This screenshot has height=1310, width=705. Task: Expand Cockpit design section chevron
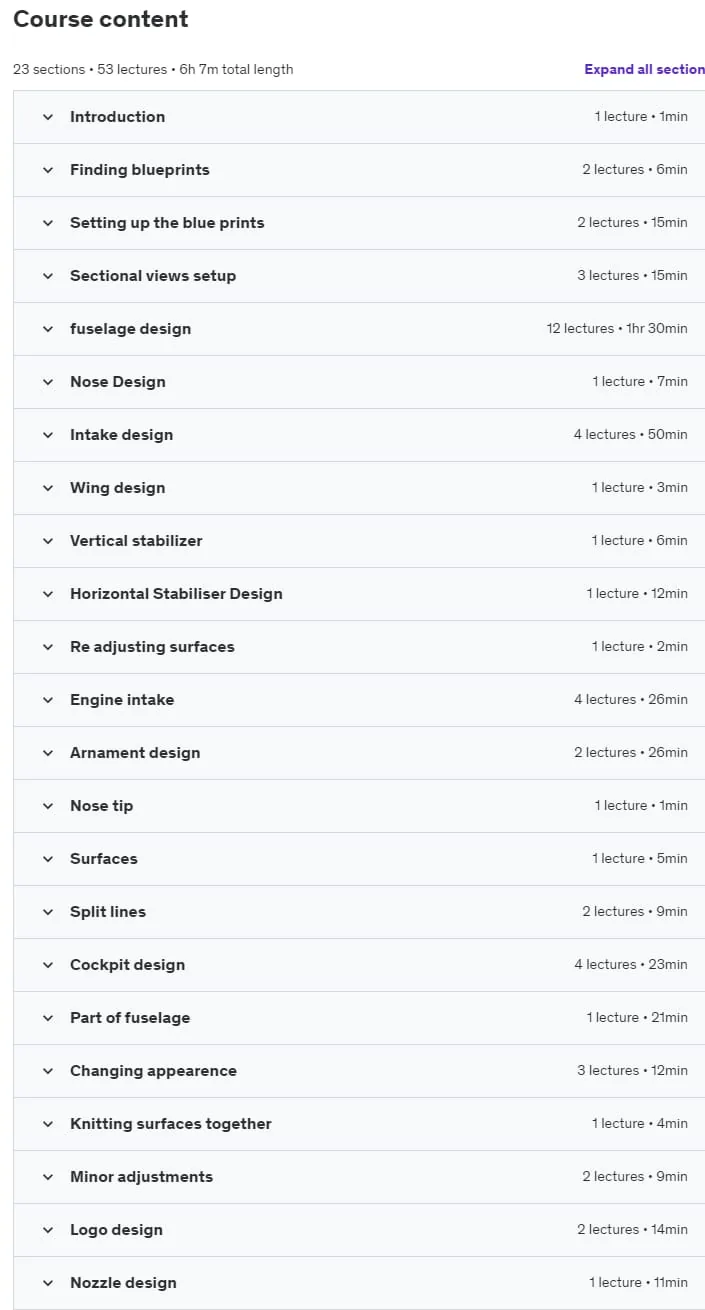click(x=47, y=965)
